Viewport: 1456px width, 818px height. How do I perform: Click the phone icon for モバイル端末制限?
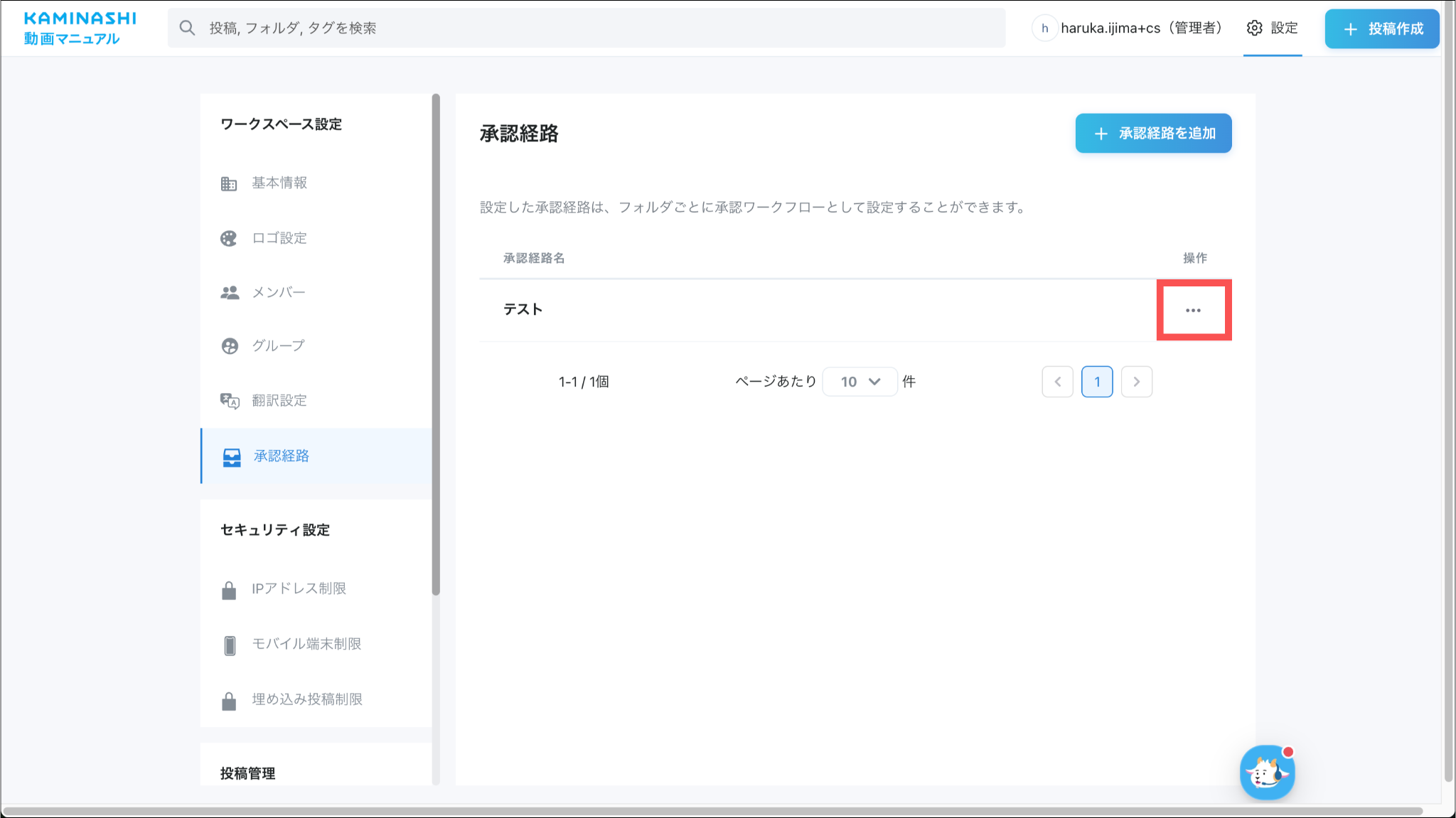tap(229, 645)
